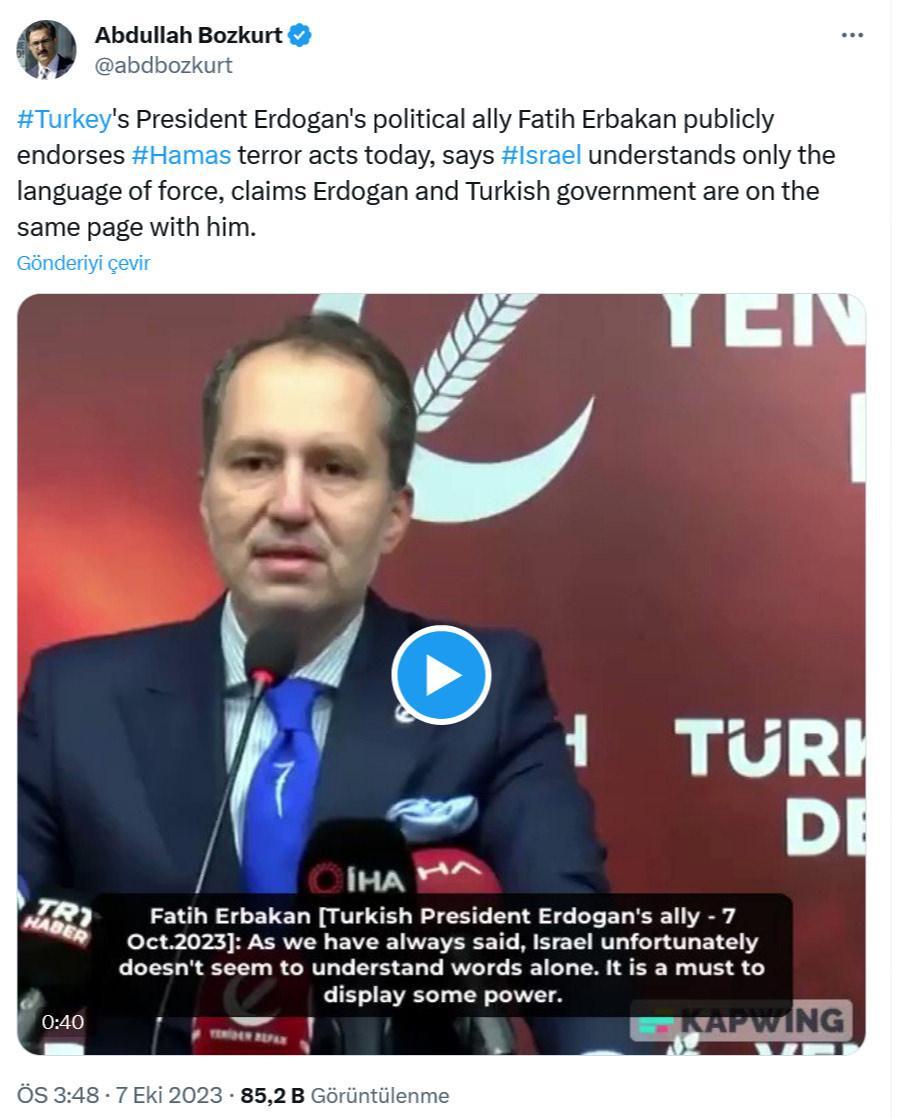Viewport: 907px width, 1119px height.
Task: Click the 0:40 video duration label
Action: click(x=63, y=1022)
